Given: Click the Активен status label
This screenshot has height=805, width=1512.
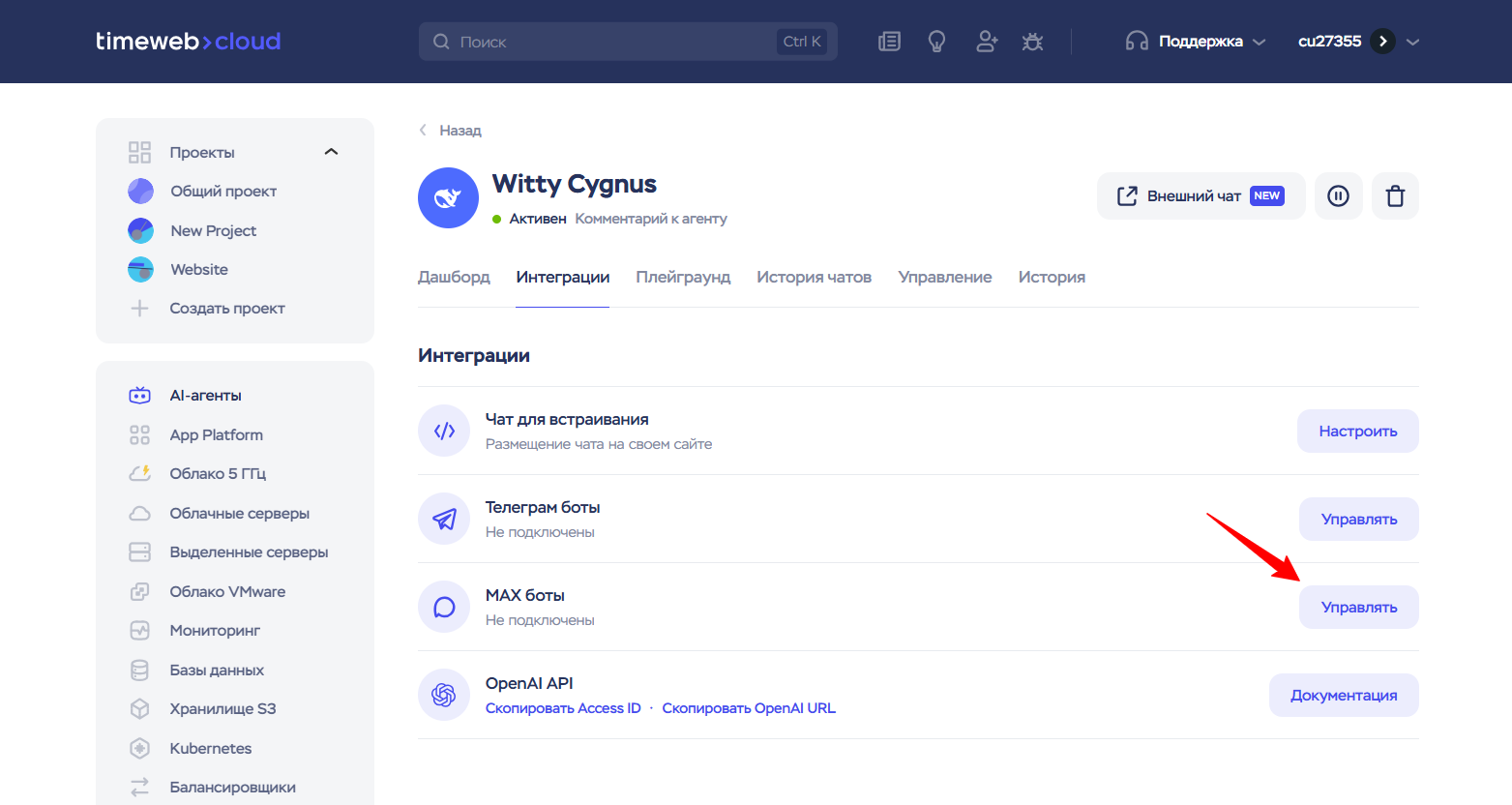Looking at the screenshot, I should click(x=538, y=219).
